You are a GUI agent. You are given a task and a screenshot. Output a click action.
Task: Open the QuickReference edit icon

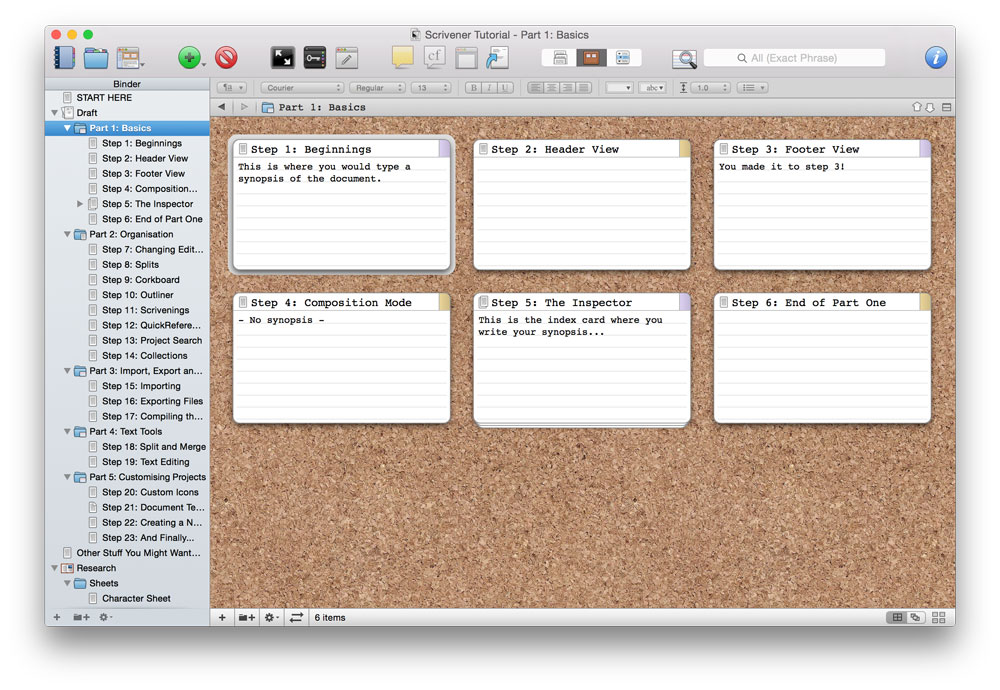coord(346,57)
